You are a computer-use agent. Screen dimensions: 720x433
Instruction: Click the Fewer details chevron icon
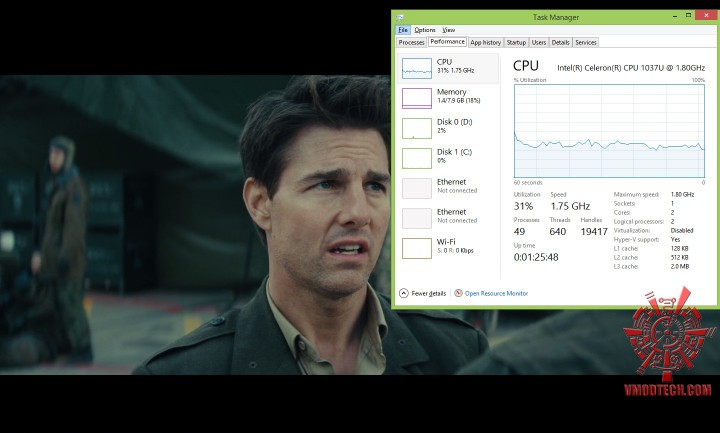click(x=404, y=293)
